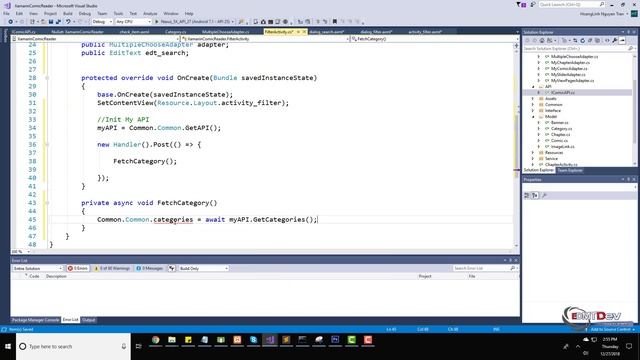
Task: Click the Property Pages wrench in Properties panel
Action: (544, 196)
